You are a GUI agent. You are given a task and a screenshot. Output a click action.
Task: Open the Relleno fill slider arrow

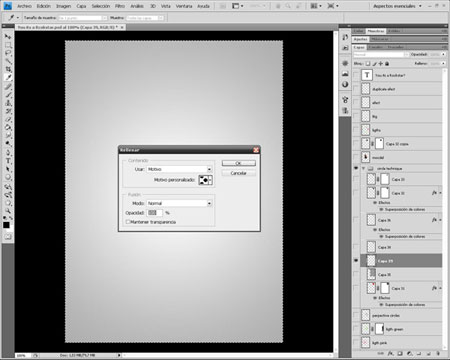pos(443,63)
